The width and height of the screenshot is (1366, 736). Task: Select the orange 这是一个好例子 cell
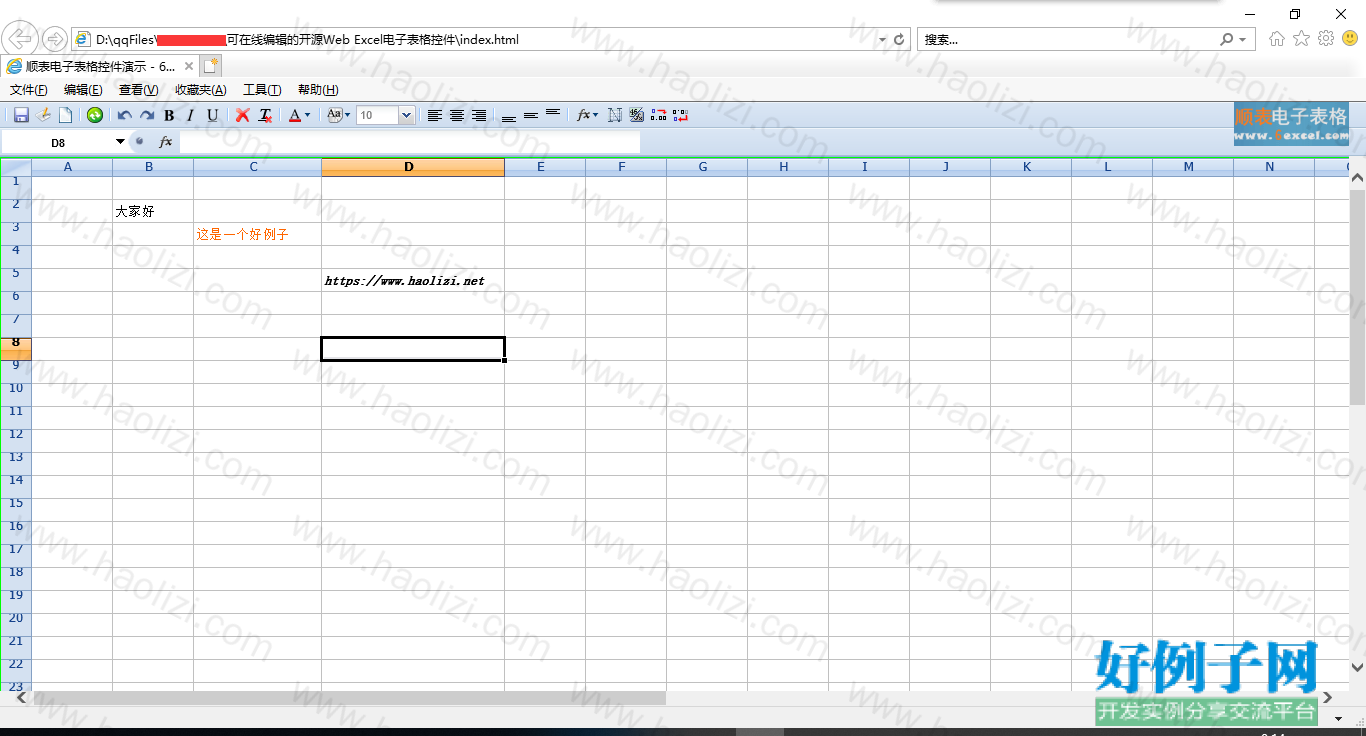click(x=257, y=234)
